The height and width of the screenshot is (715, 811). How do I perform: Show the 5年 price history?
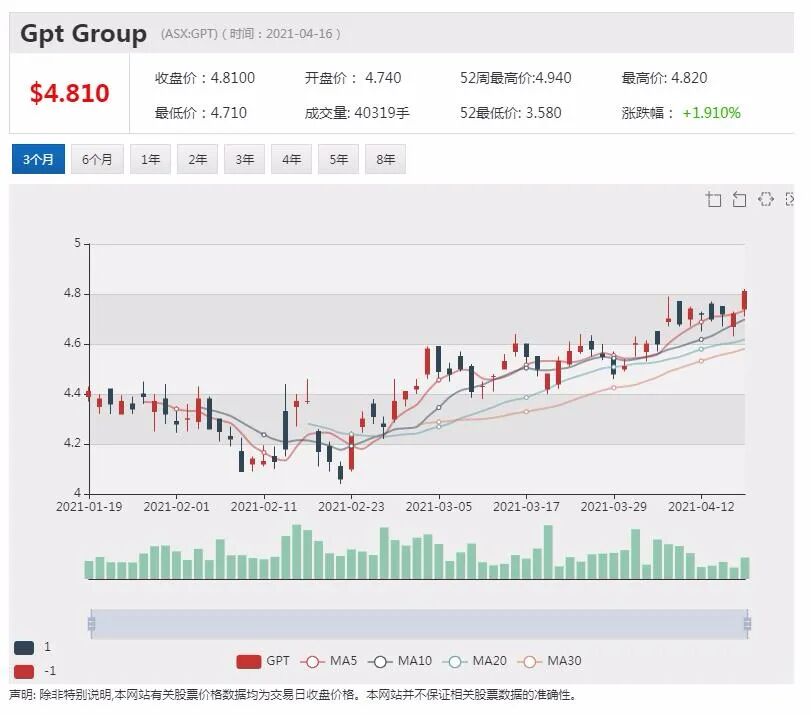coord(339,159)
